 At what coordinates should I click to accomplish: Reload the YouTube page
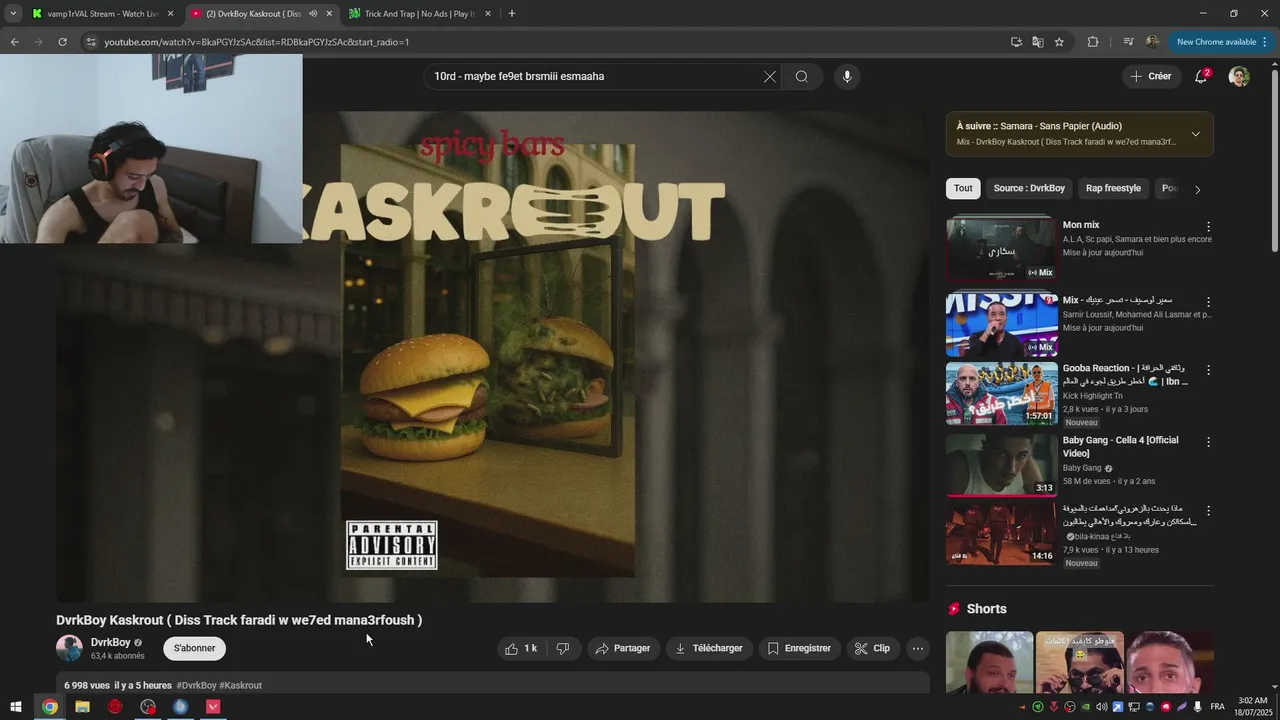[62, 42]
